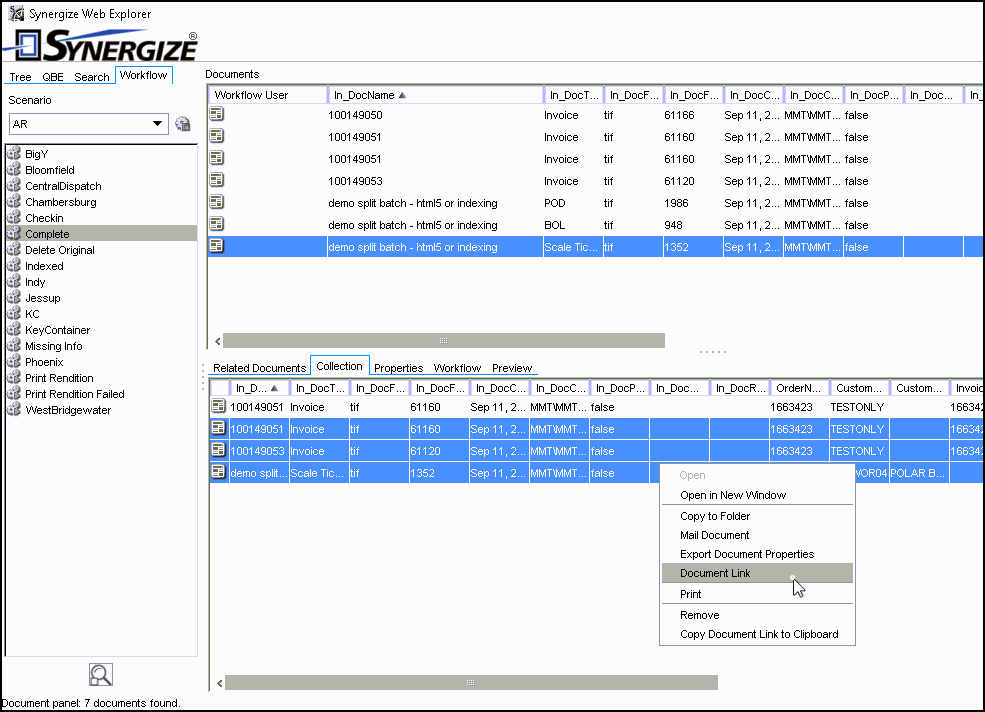Screen dimensions: 985x712
Task: Choose Open in New Window from context menu
Action: pyautogui.click(x=758, y=495)
